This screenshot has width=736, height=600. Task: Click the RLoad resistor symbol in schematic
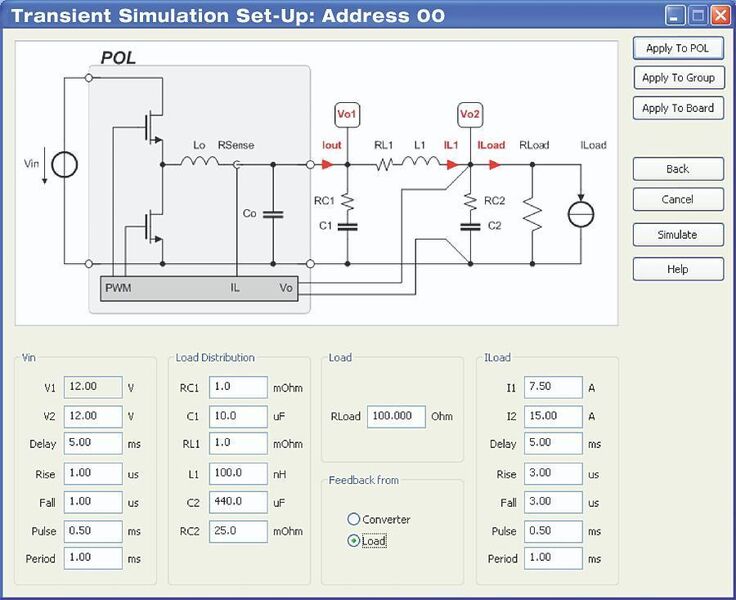[x=532, y=214]
